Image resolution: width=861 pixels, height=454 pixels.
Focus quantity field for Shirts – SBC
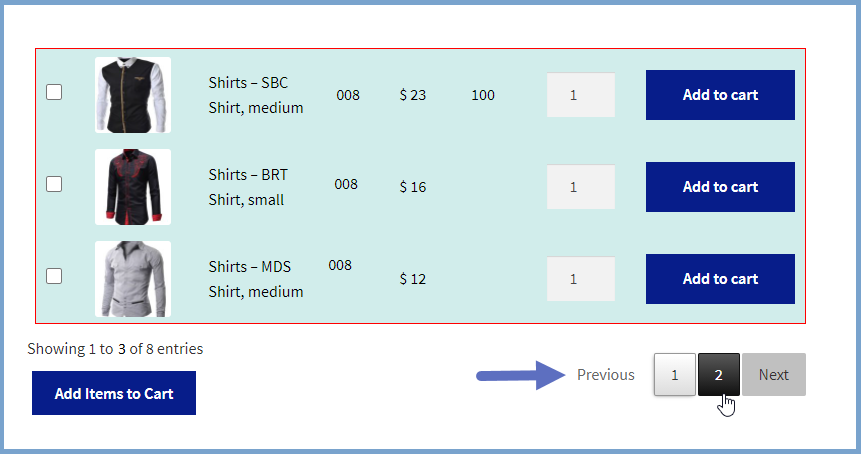[x=580, y=95]
